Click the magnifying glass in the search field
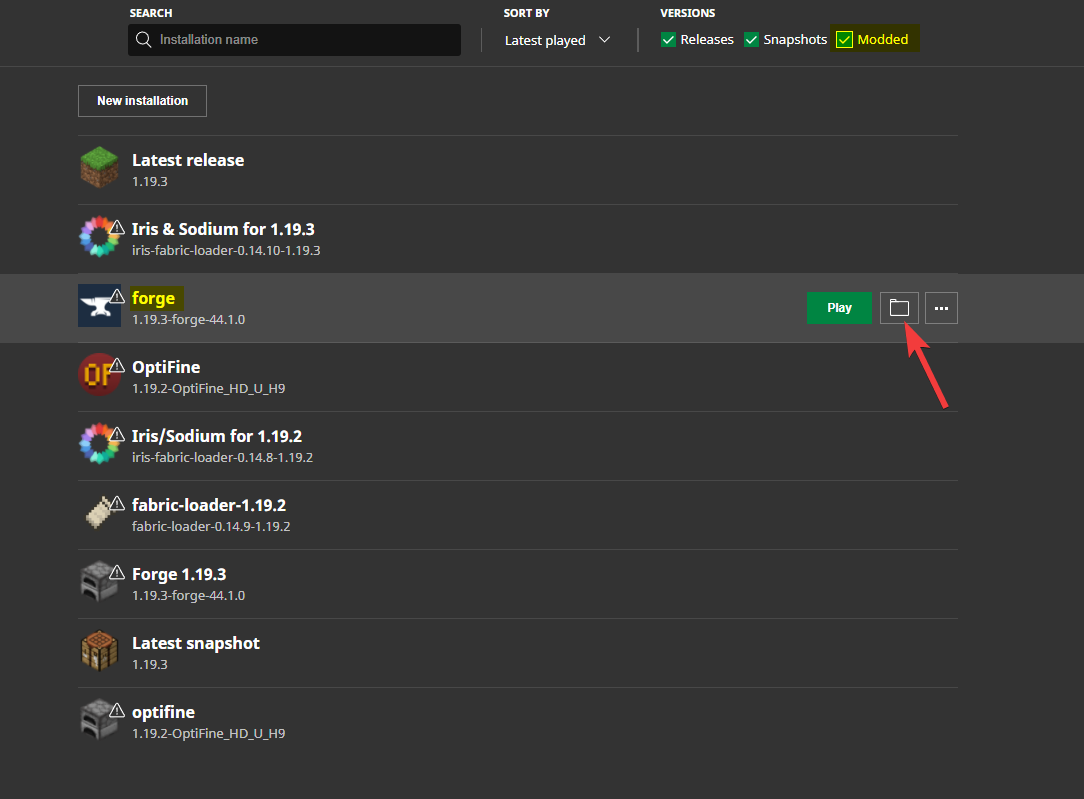Viewport: 1084px width, 799px height. [143, 40]
